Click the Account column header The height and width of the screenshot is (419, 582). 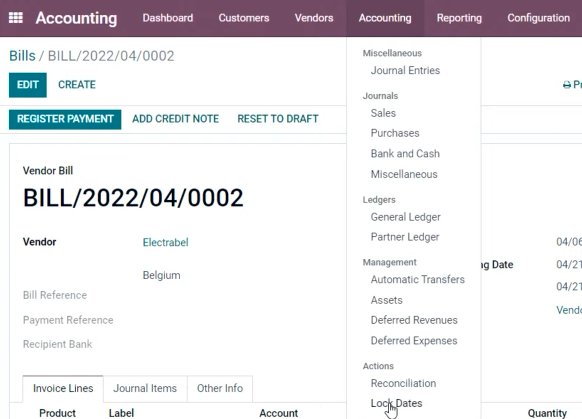pyautogui.click(x=278, y=413)
